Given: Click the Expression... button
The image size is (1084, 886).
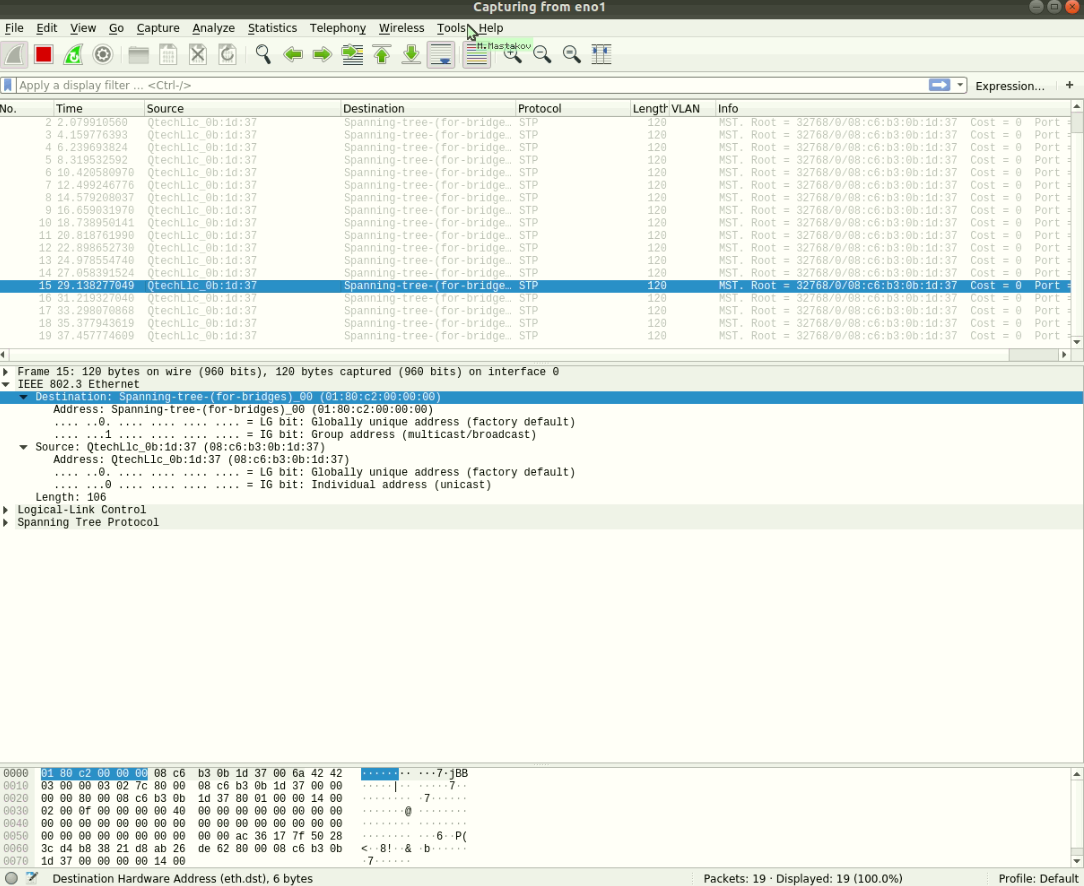Looking at the screenshot, I should [x=1009, y=86].
